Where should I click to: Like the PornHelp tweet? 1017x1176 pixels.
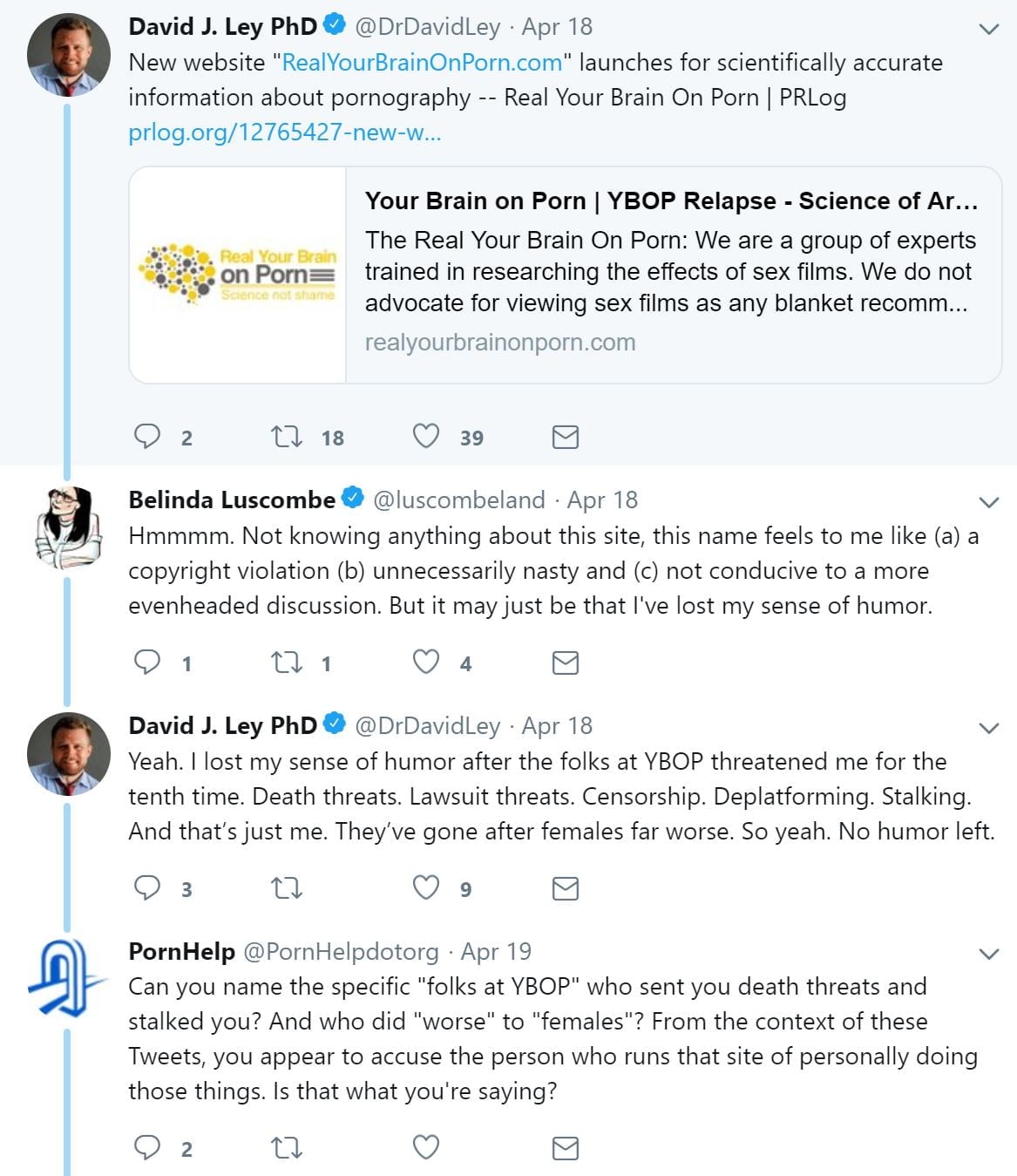pyautogui.click(x=425, y=1147)
